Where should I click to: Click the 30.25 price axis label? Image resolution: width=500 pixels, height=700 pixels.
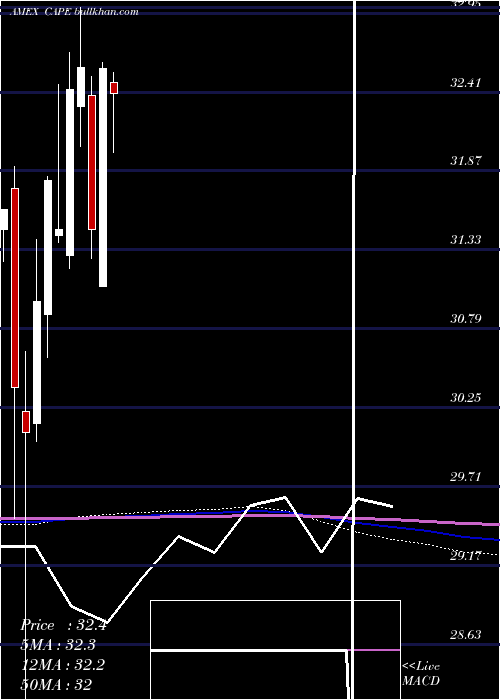[x=466, y=397]
